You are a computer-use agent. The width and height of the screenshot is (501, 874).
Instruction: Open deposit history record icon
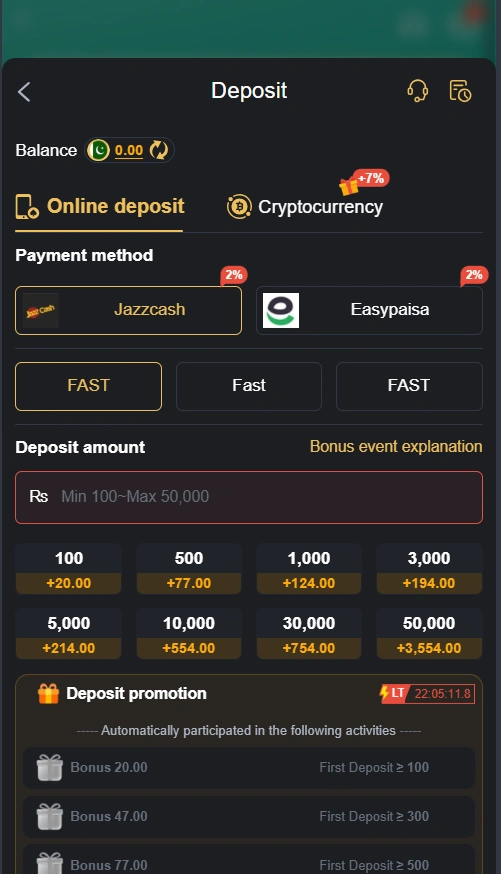tap(460, 91)
